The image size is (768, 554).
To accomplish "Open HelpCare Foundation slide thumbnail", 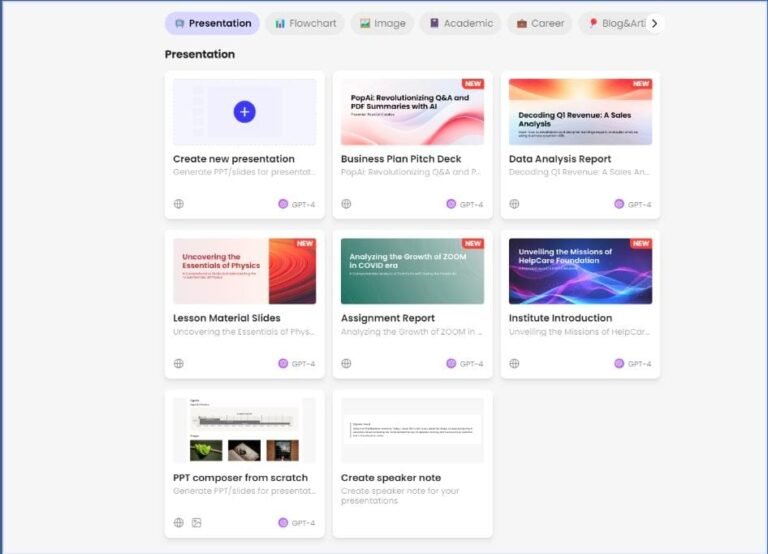I will (x=580, y=271).
